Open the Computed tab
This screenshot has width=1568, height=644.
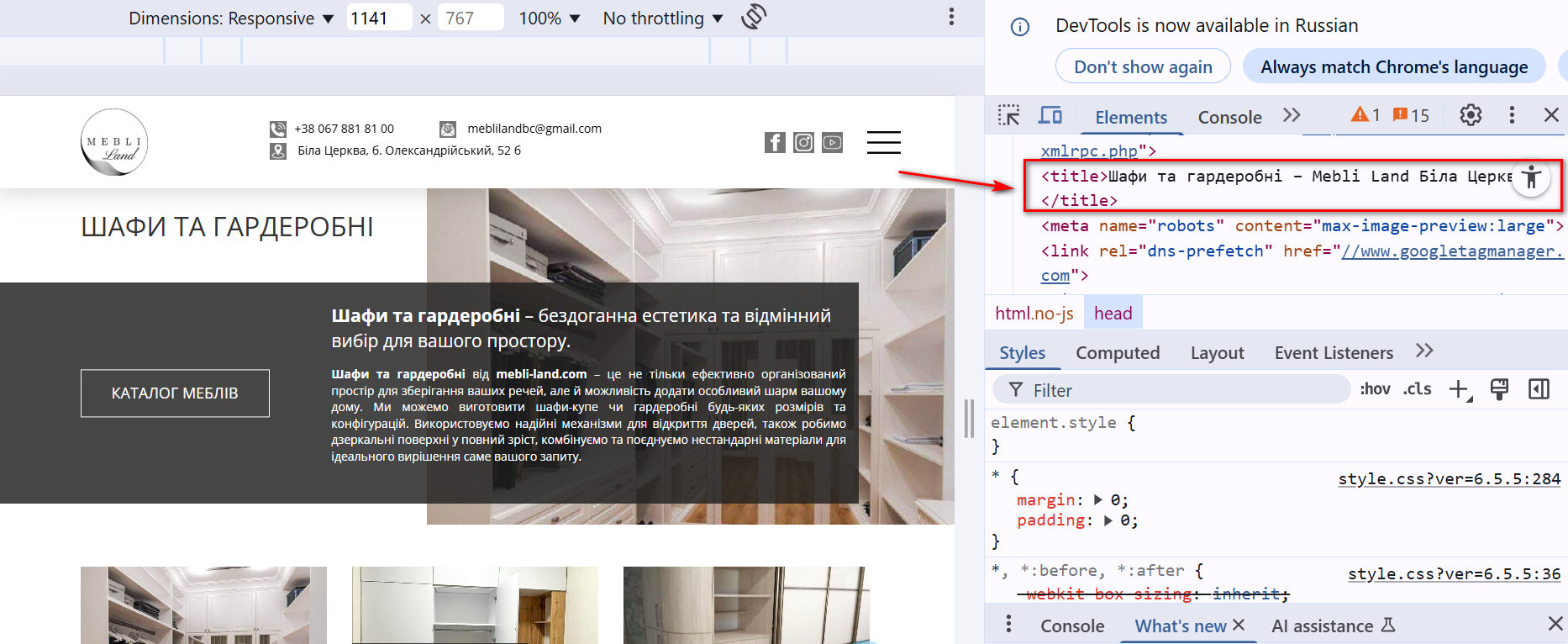[1118, 353]
